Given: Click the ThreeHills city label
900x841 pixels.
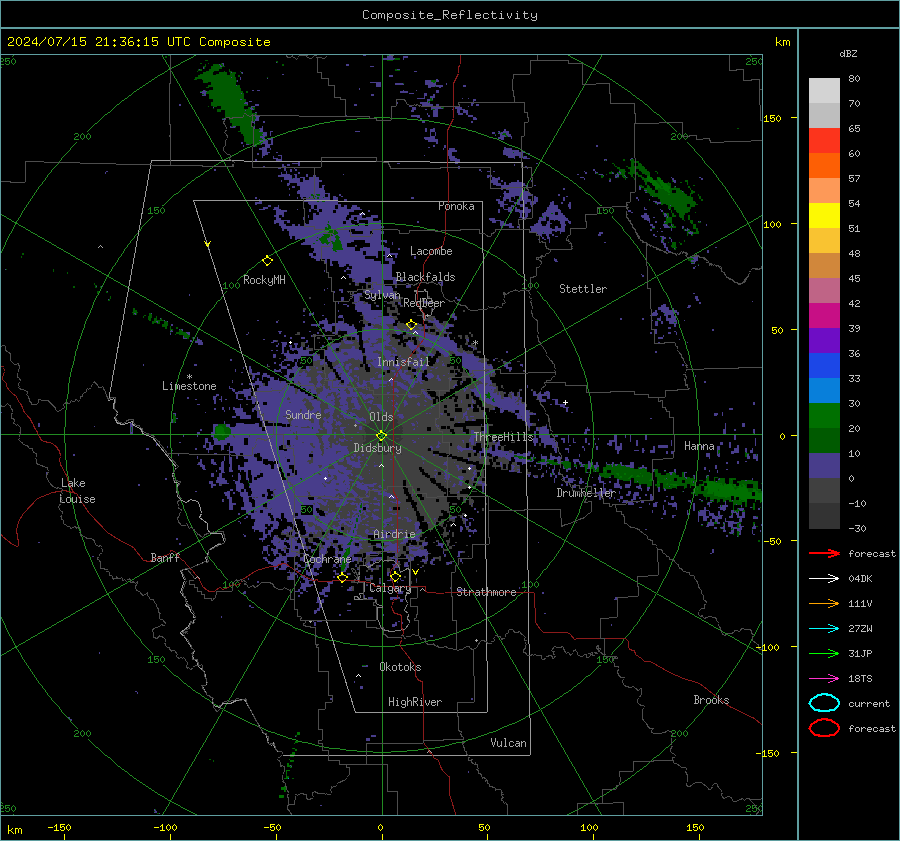Looking at the screenshot, I should pyautogui.click(x=503, y=437).
